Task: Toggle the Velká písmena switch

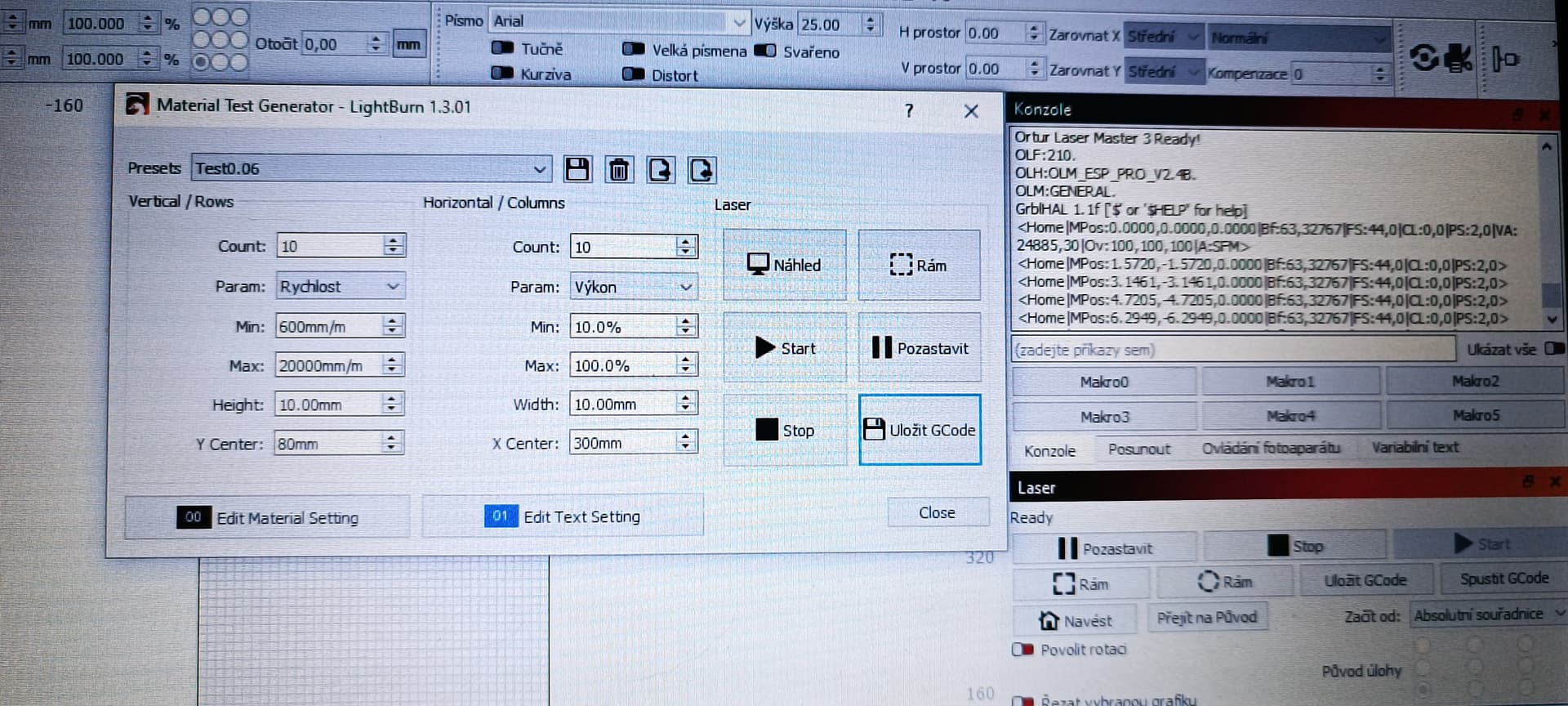Action: click(x=634, y=49)
